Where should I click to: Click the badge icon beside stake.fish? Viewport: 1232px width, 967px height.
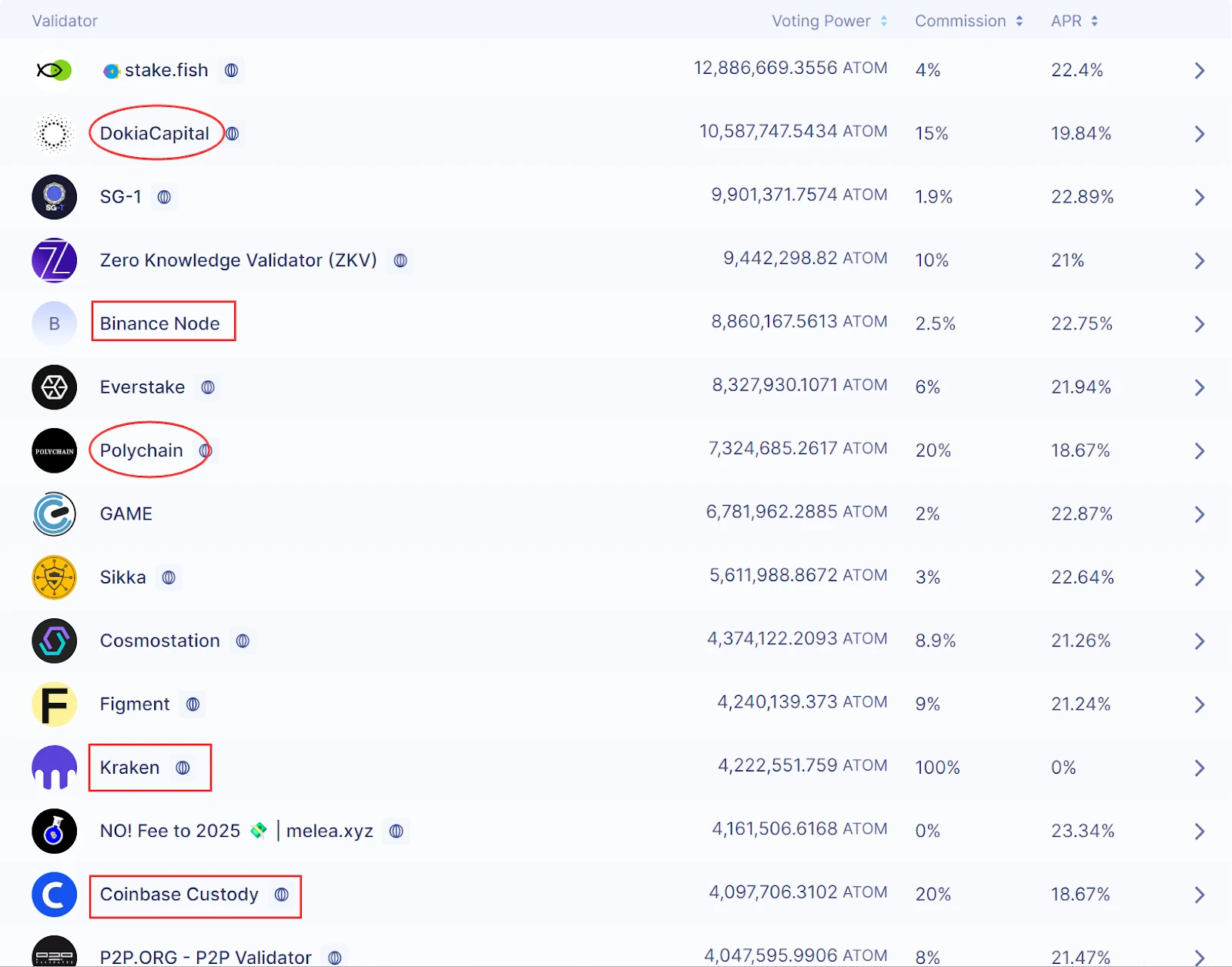231,70
